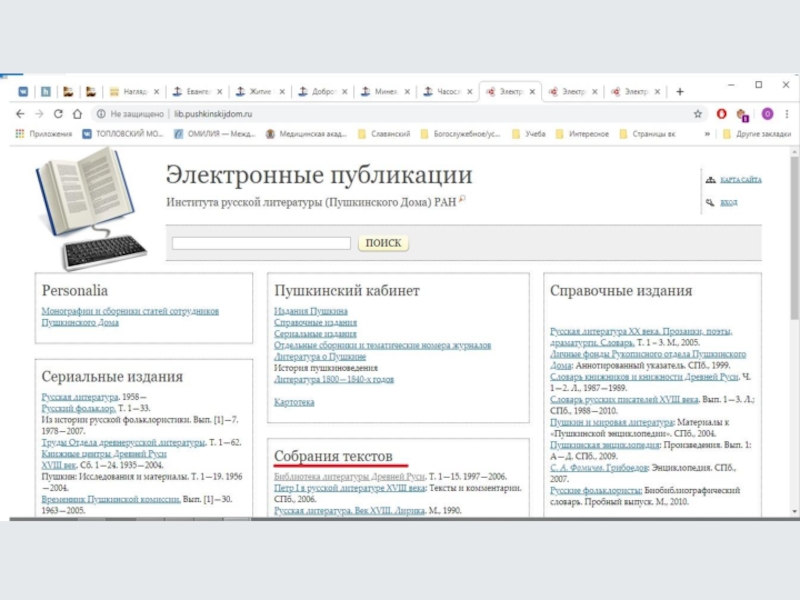The image size is (800, 600).
Task: Open 'Словарь русских писателей XVIII века' link
Action: pyautogui.click(x=624, y=399)
